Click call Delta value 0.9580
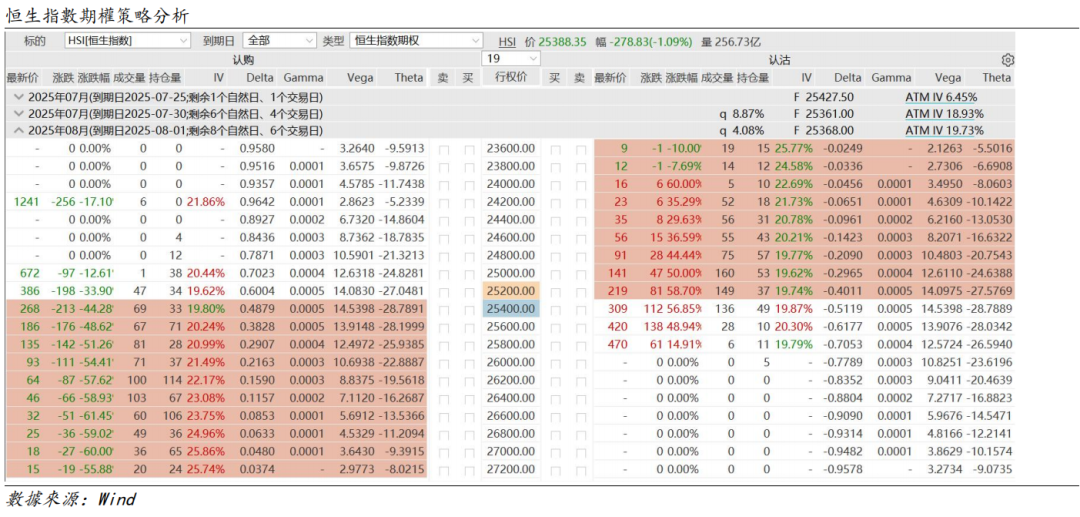This screenshot has width=1080, height=517. pos(255,149)
